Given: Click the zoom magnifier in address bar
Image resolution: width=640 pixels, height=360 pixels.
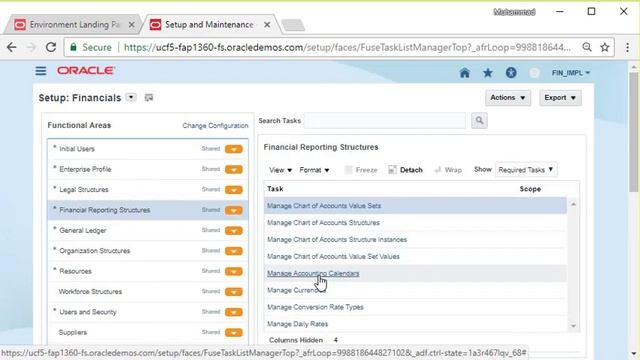Looking at the screenshot, I should tap(587, 47).
